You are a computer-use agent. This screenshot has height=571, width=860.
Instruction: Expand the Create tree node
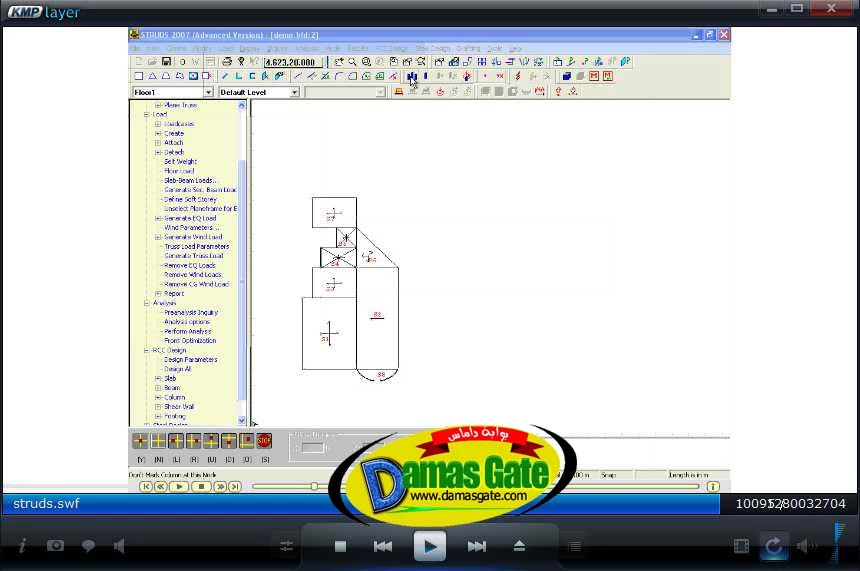158,133
